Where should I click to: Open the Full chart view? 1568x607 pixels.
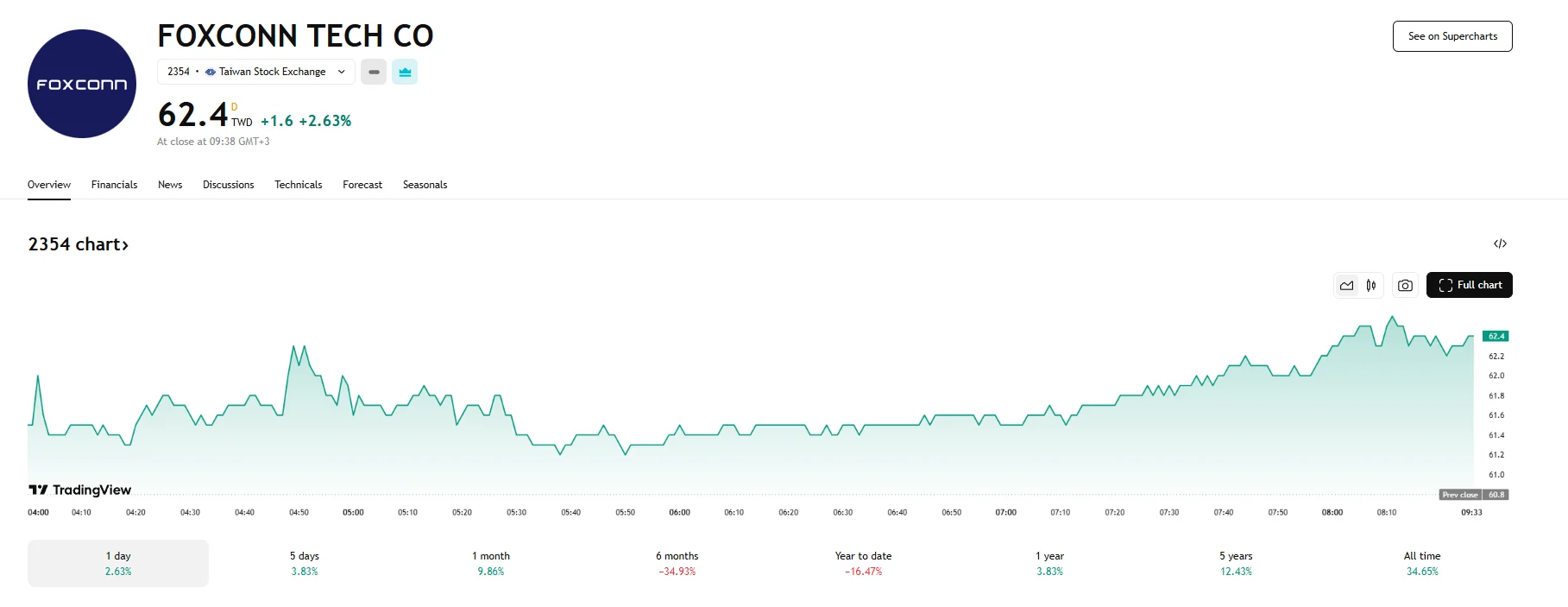pyautogui.click(x=1469, y=285)
